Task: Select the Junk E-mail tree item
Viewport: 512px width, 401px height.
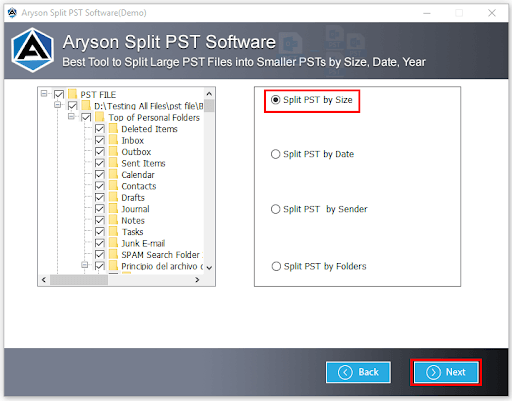Action: (x=143, y=244)
